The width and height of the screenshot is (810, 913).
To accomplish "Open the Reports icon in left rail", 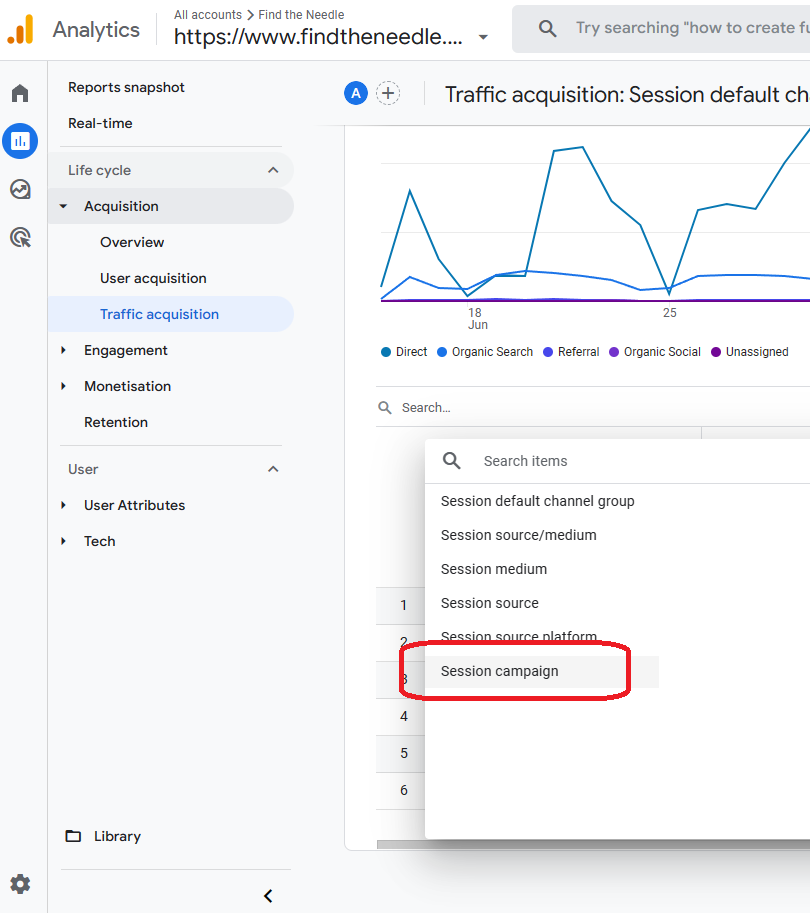I will pyautogui.click(x=20, y=141).
